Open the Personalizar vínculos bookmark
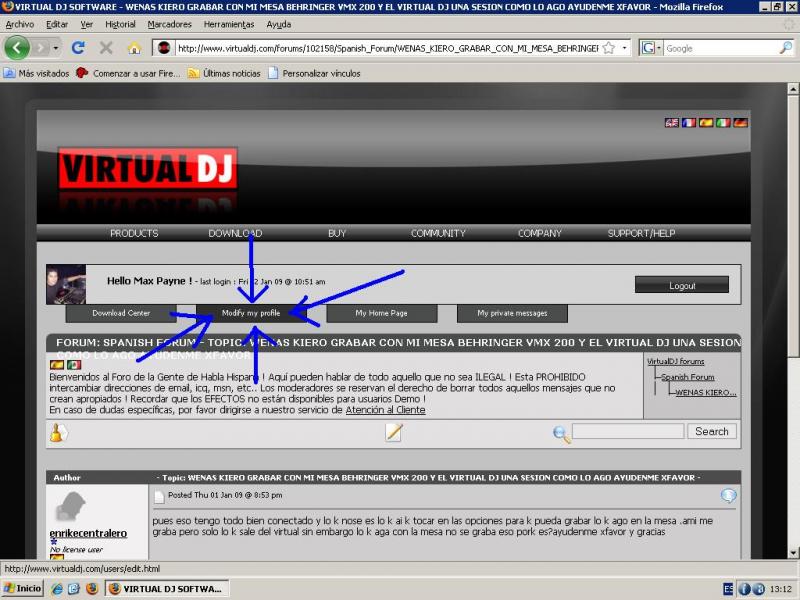Screen dimensions: 800x600 click(x=314, y=73)
